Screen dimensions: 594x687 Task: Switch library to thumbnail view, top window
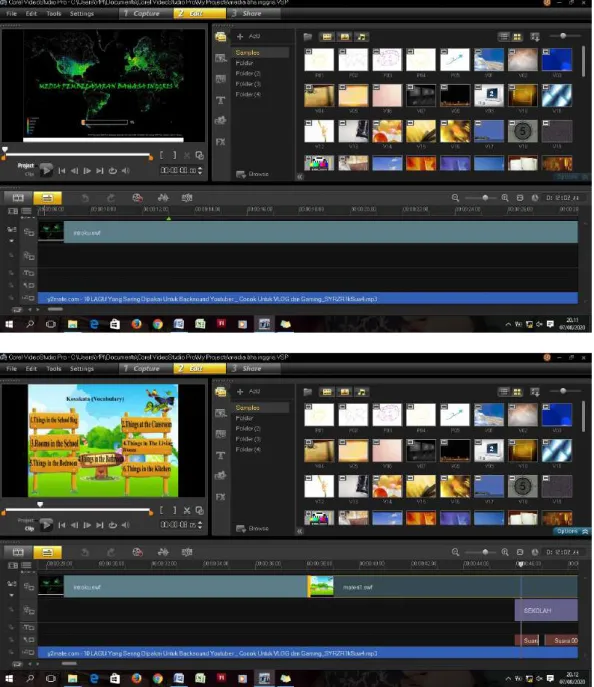point(517,37)
